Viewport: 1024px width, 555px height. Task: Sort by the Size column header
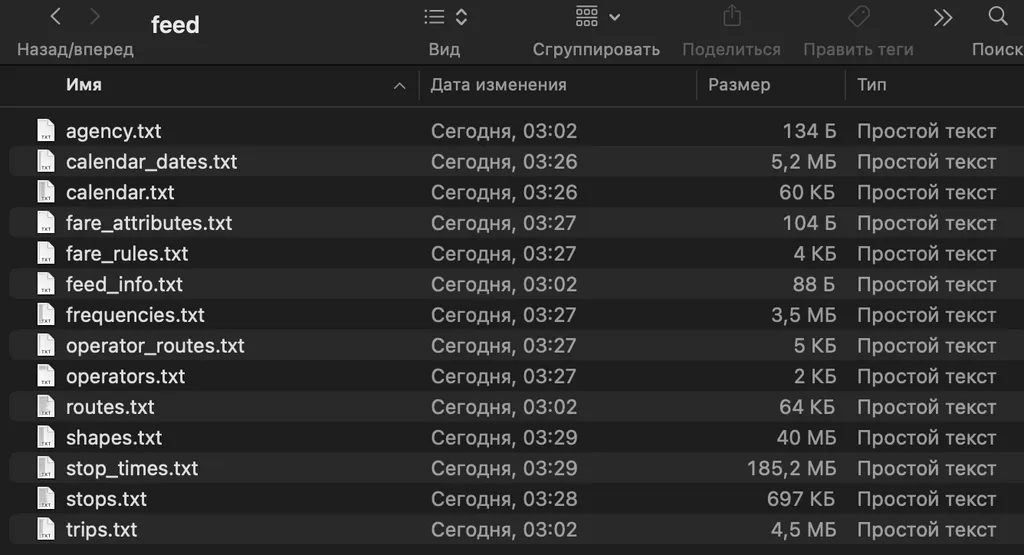point(739,85)
